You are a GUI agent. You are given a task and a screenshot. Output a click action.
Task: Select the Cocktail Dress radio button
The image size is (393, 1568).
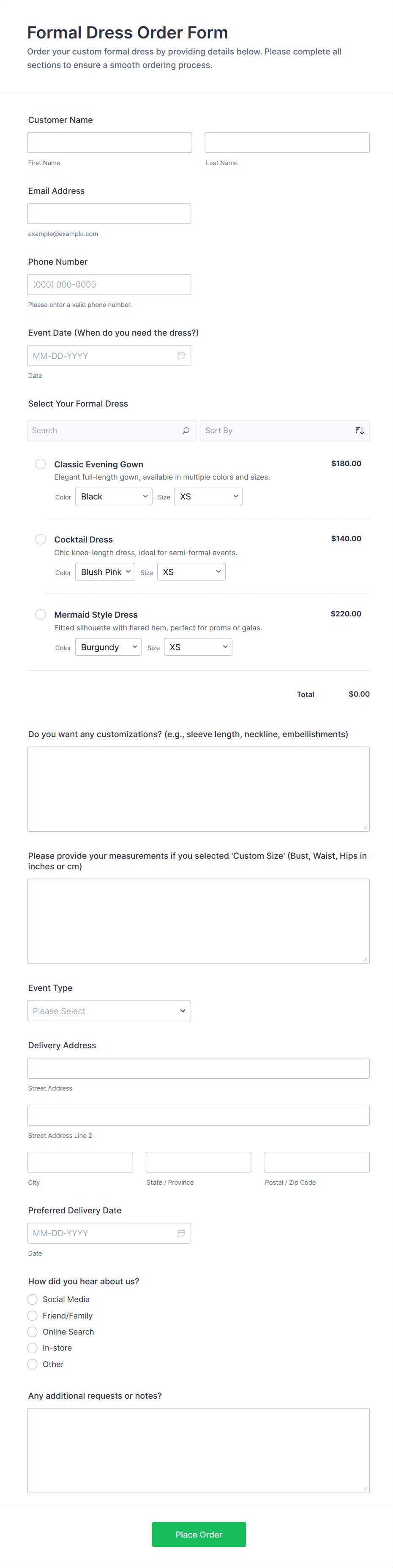(x=41, y=539)
